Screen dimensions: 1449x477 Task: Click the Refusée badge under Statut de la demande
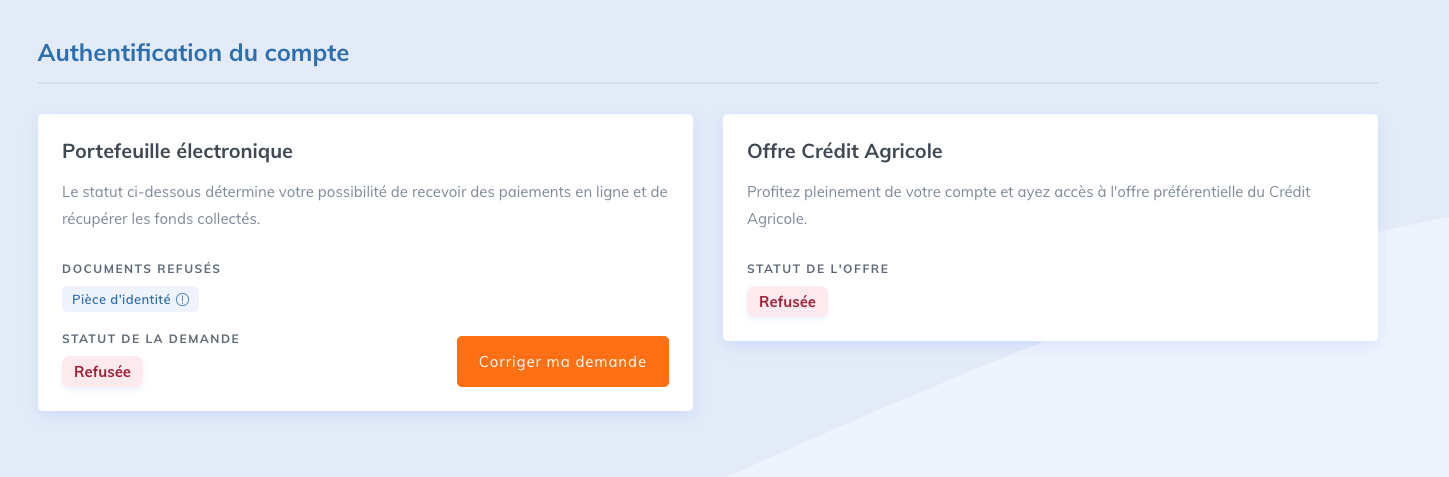click(102, 371)
